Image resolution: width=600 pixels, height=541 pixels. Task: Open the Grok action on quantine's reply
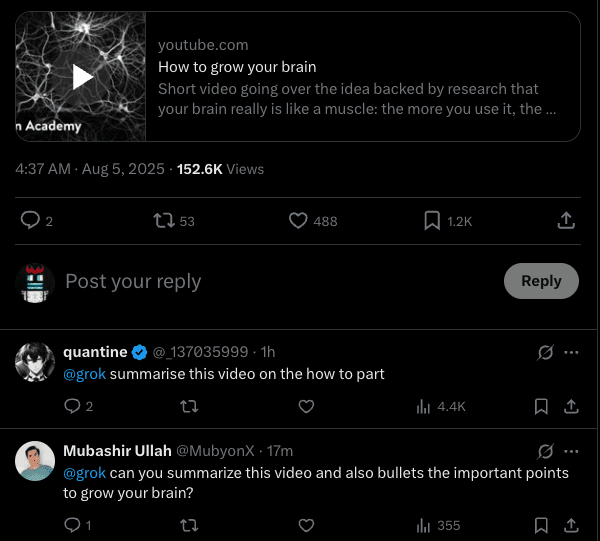546,352
